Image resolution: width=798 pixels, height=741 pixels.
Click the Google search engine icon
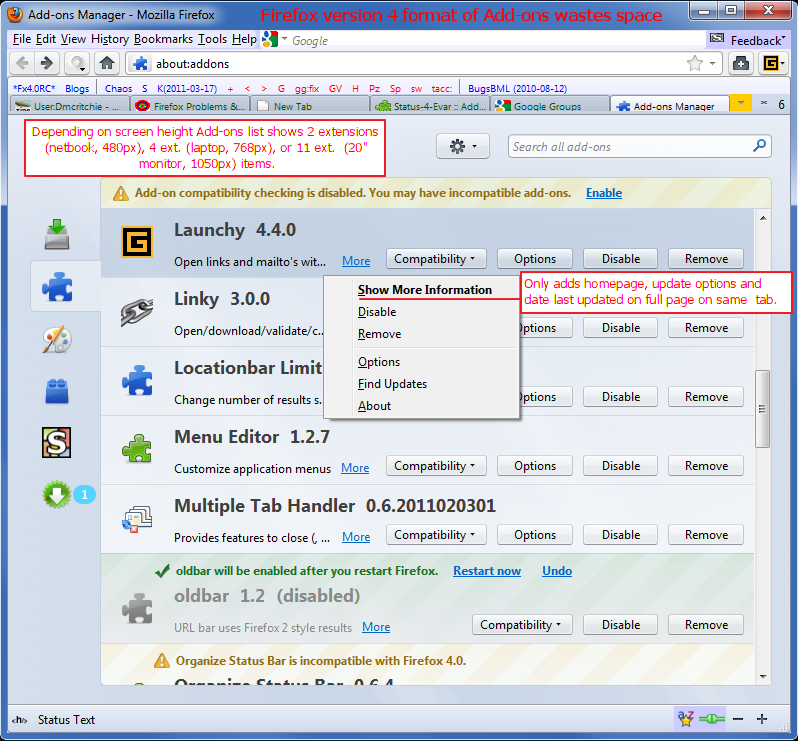click(270, 39)
